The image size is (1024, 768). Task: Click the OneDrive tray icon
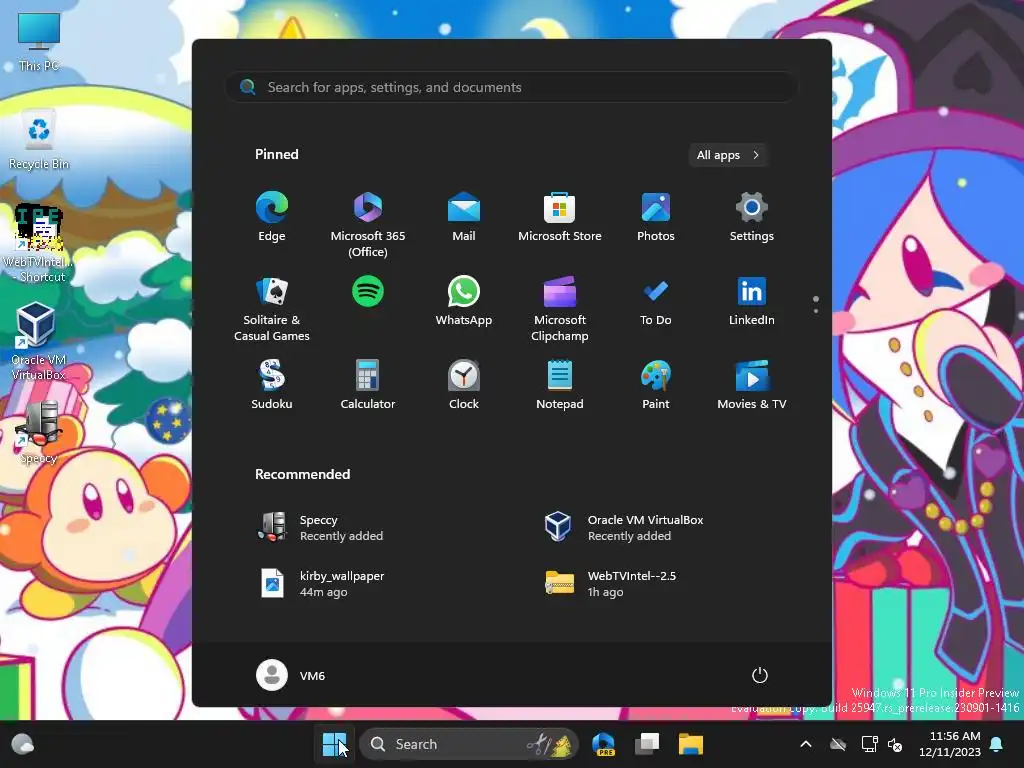838,744
